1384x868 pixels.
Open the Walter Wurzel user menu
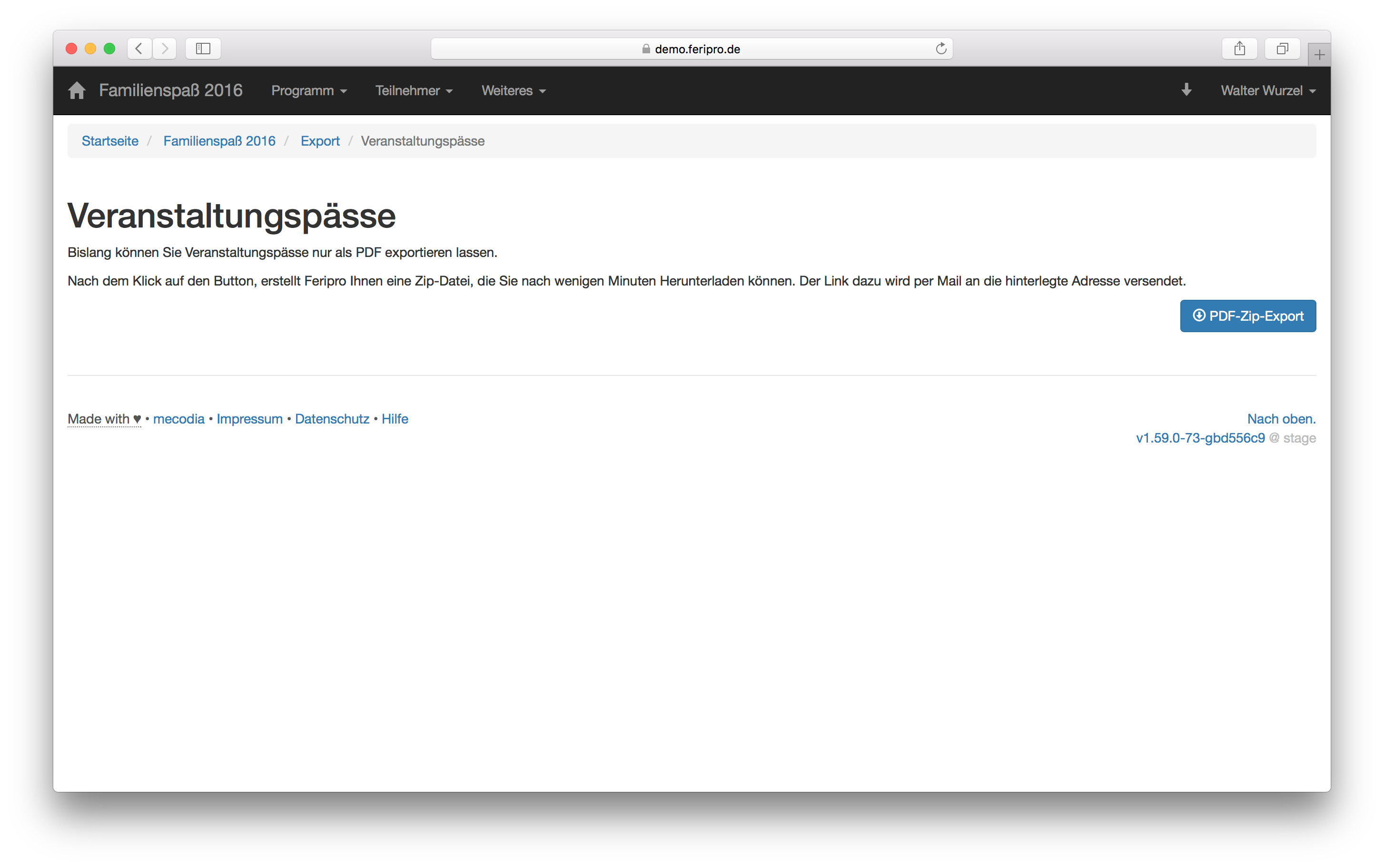tap(1267, 91)
